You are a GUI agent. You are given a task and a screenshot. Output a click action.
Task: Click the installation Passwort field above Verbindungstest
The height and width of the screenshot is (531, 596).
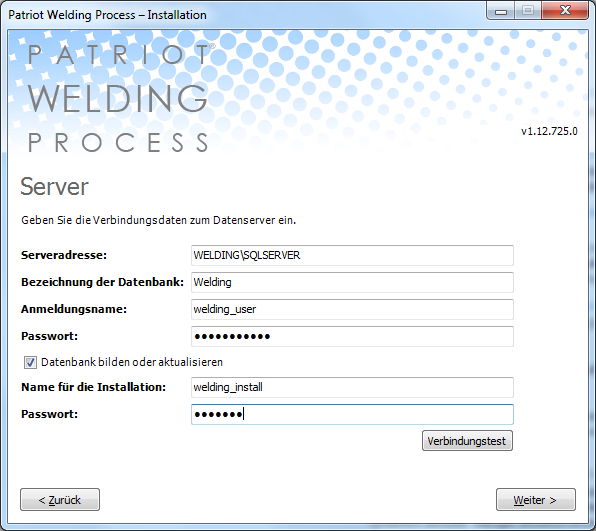click(x=352, y=414)
